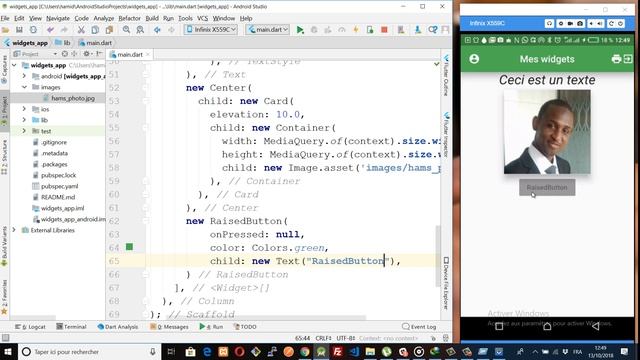The image size is (640, 360).
Task: Open the Navigate menu
Action: click(x=58, y=18)
